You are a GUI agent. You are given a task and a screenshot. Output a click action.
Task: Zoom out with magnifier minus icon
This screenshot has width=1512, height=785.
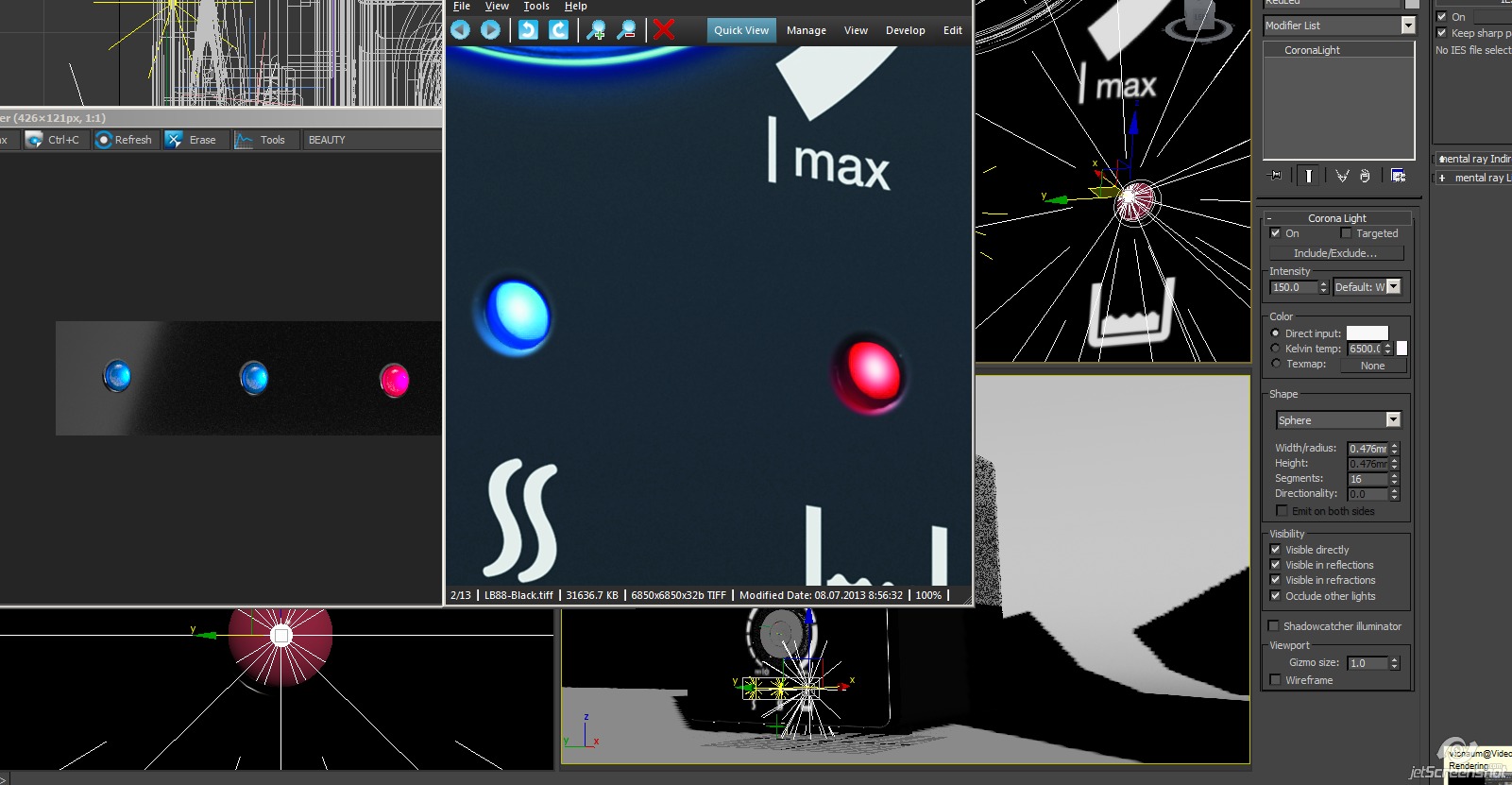pos(626,30)
